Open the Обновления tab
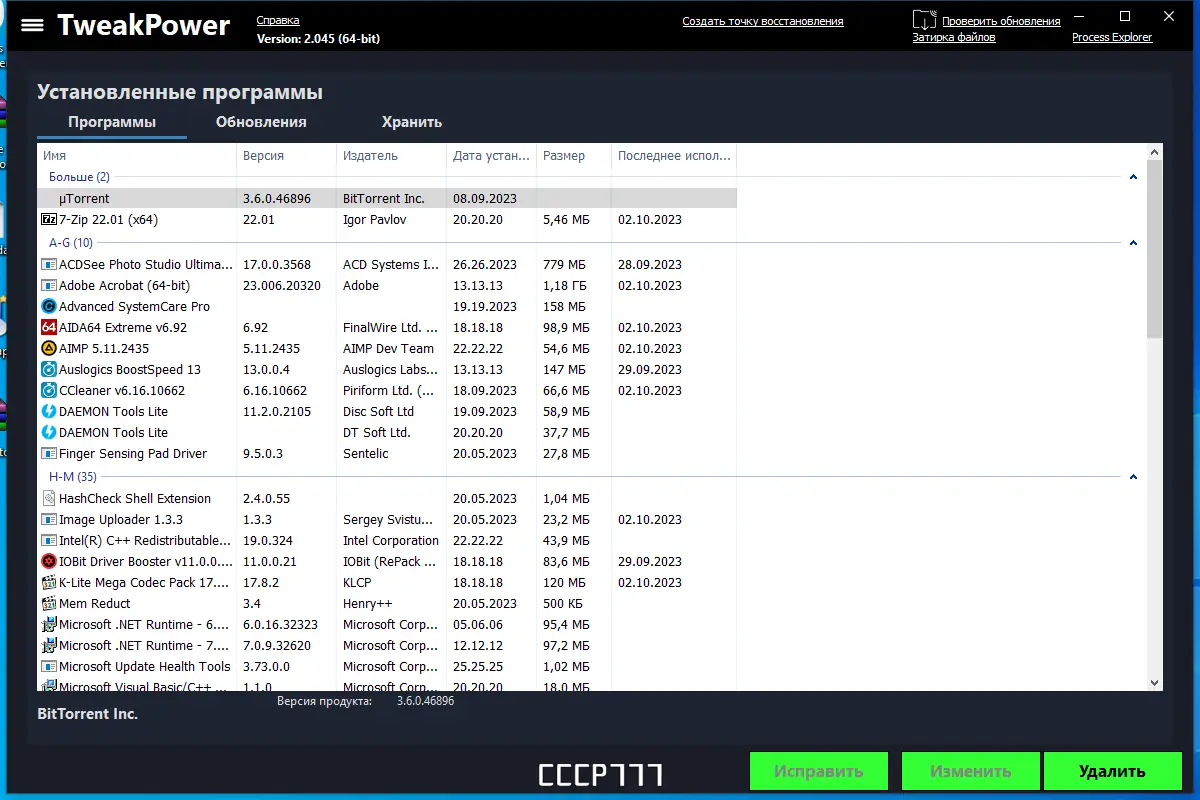The image size is (1200, 800). [261, 122]
